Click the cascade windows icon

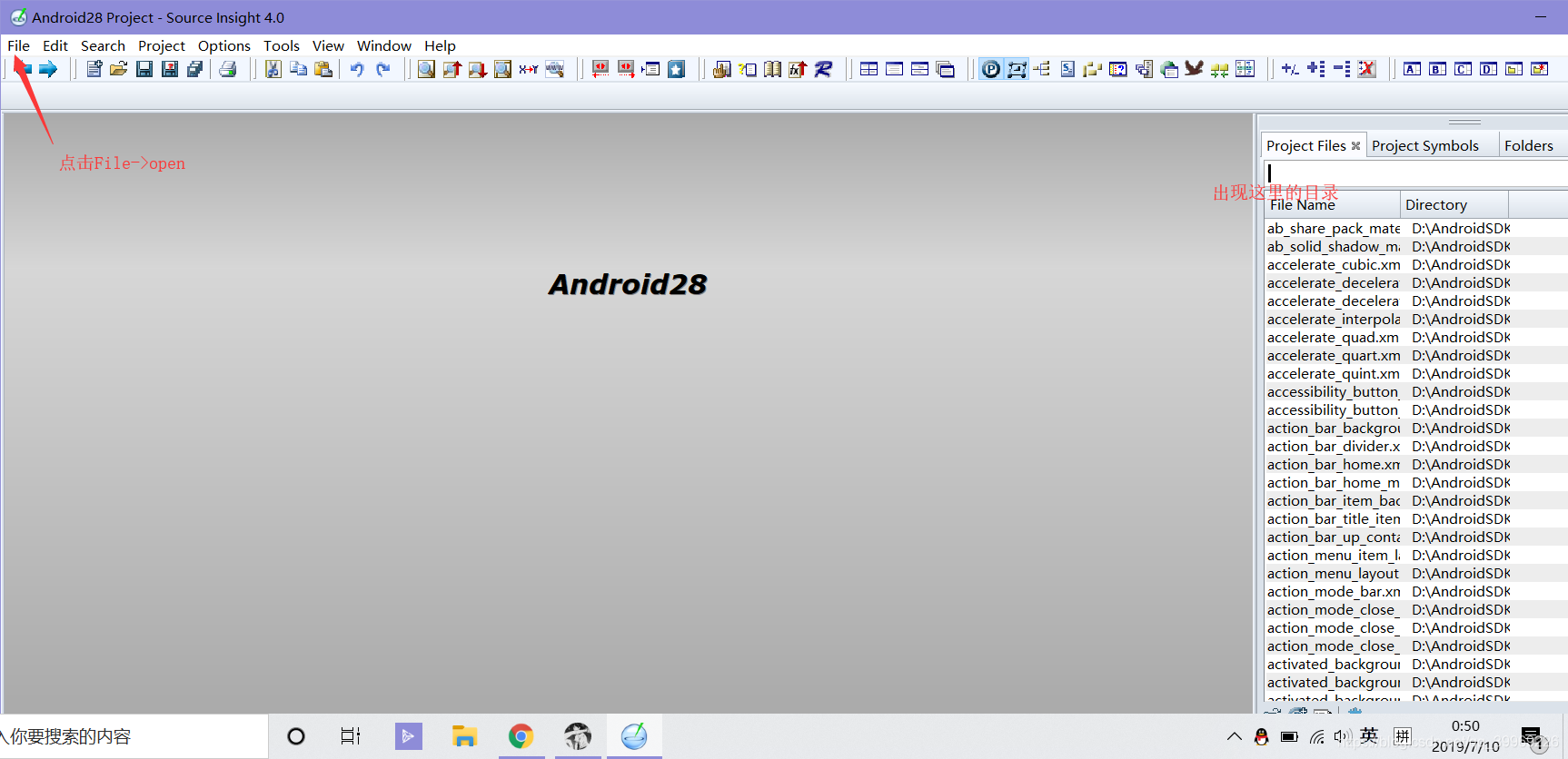coord(946,69)
